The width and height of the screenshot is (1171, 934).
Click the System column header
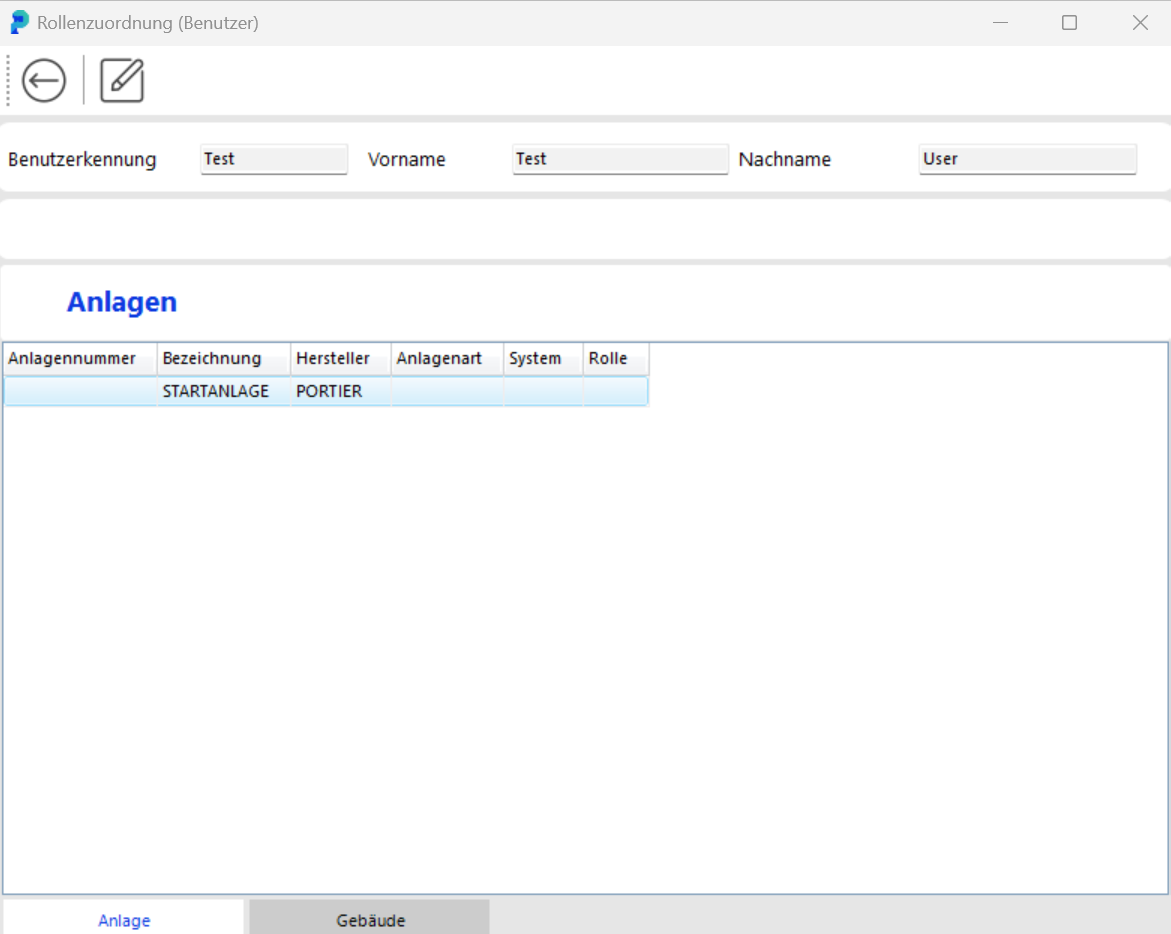point(533,358)
